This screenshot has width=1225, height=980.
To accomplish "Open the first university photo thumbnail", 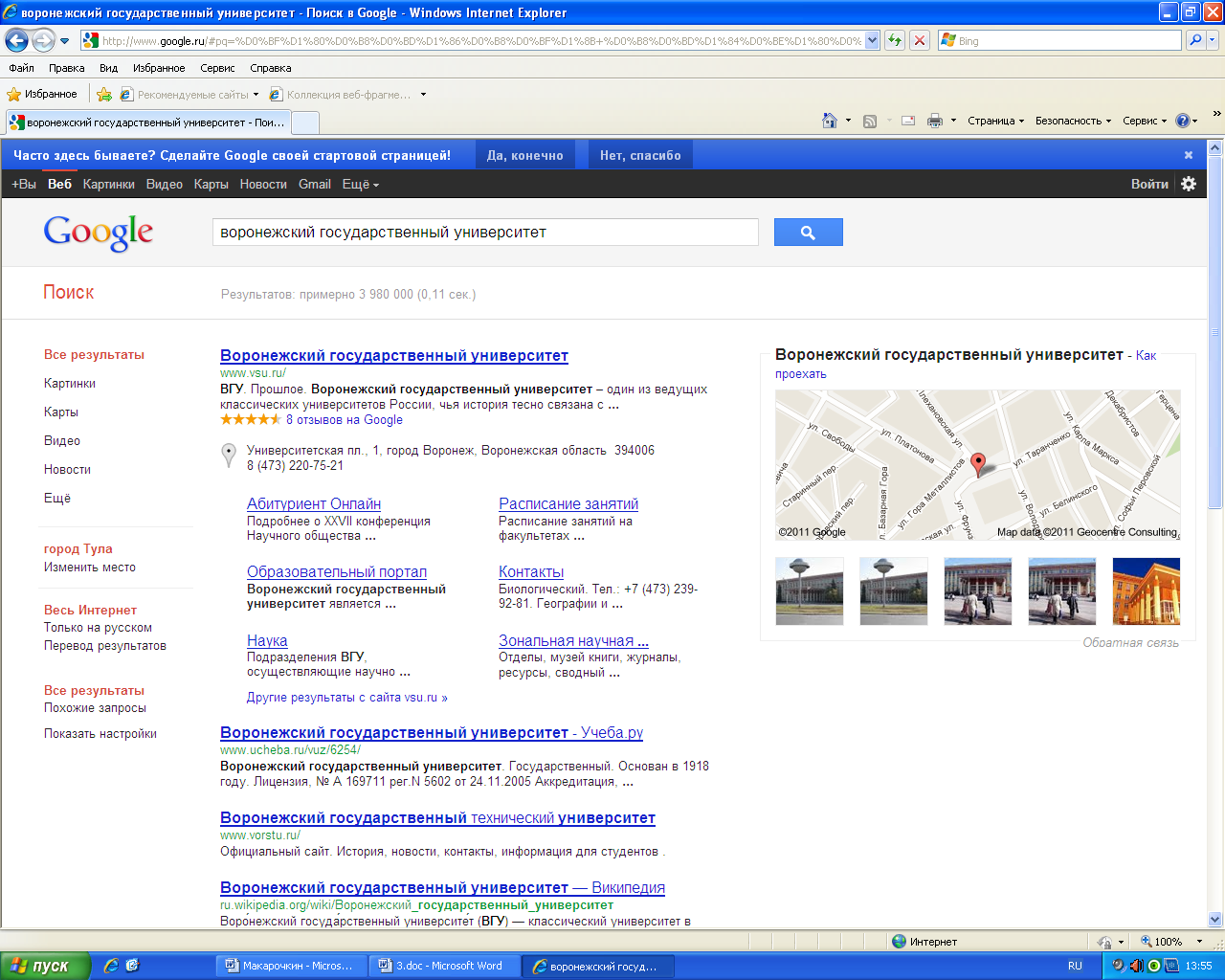I will (810, 591).
